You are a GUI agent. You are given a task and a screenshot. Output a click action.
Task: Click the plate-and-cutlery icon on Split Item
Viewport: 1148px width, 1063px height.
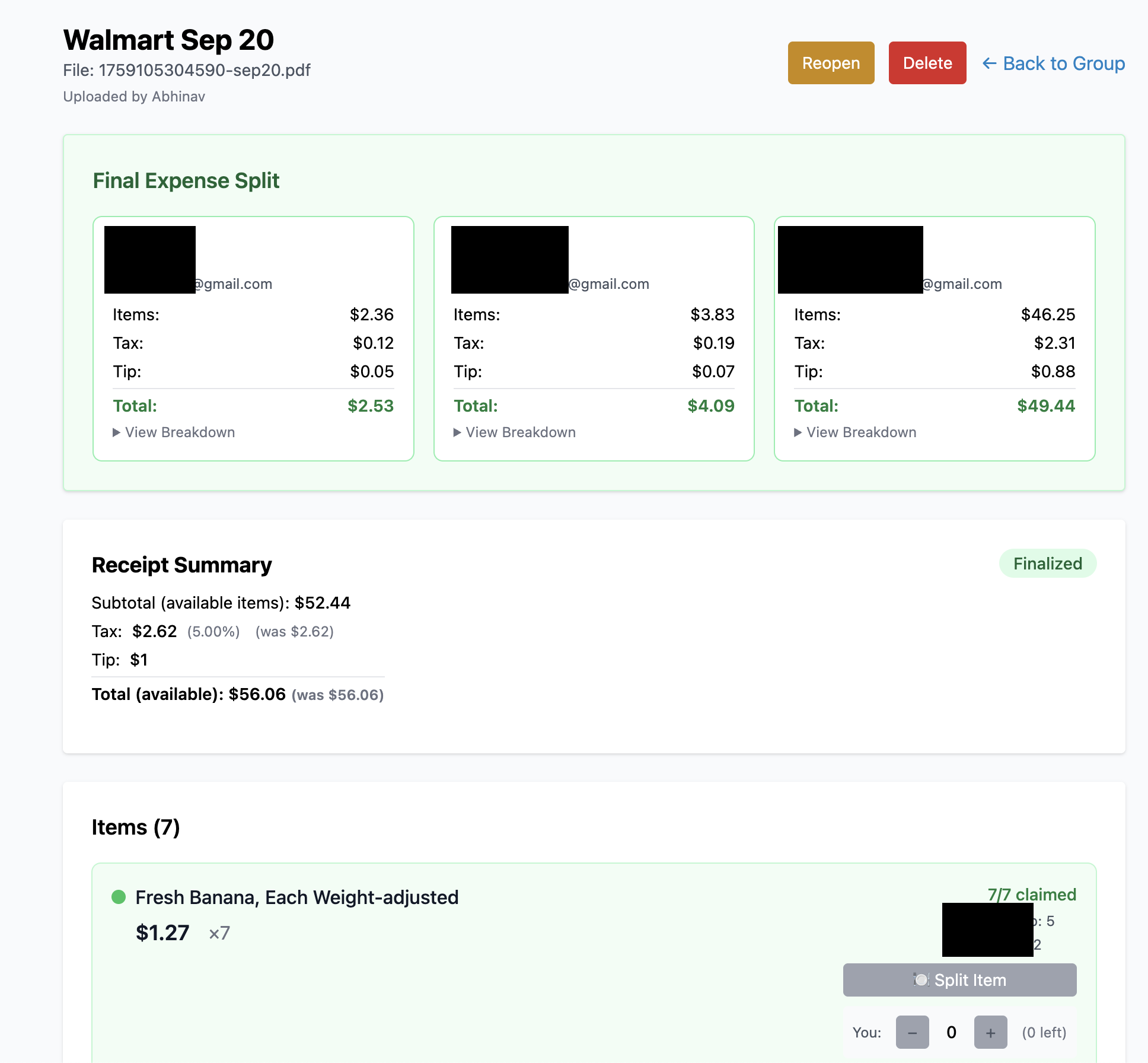[921, 980]
